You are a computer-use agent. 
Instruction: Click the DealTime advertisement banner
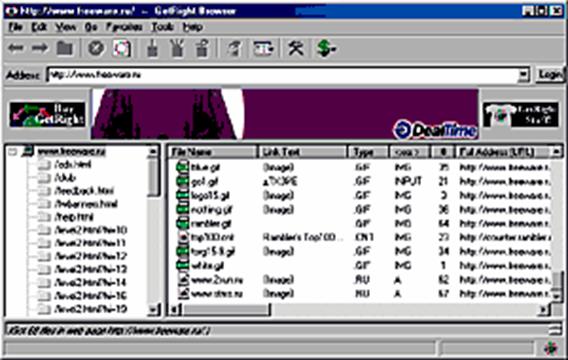tap(285, 114)
